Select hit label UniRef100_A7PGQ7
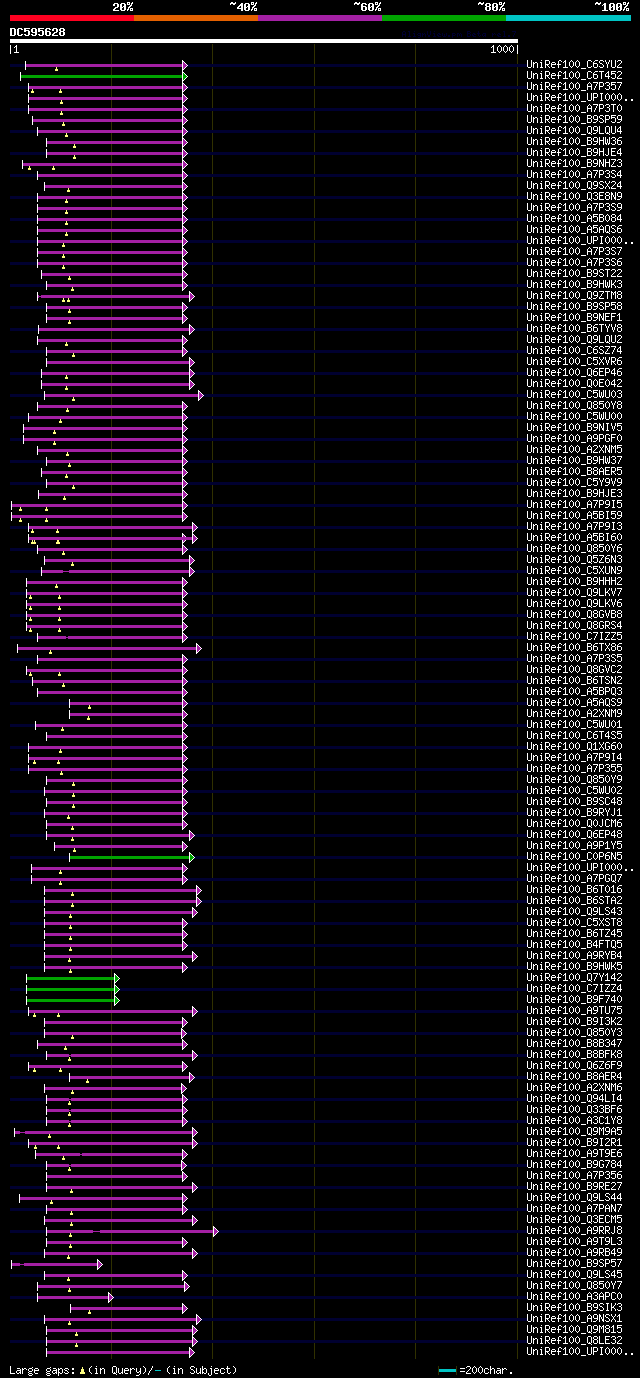 [574, 878]
